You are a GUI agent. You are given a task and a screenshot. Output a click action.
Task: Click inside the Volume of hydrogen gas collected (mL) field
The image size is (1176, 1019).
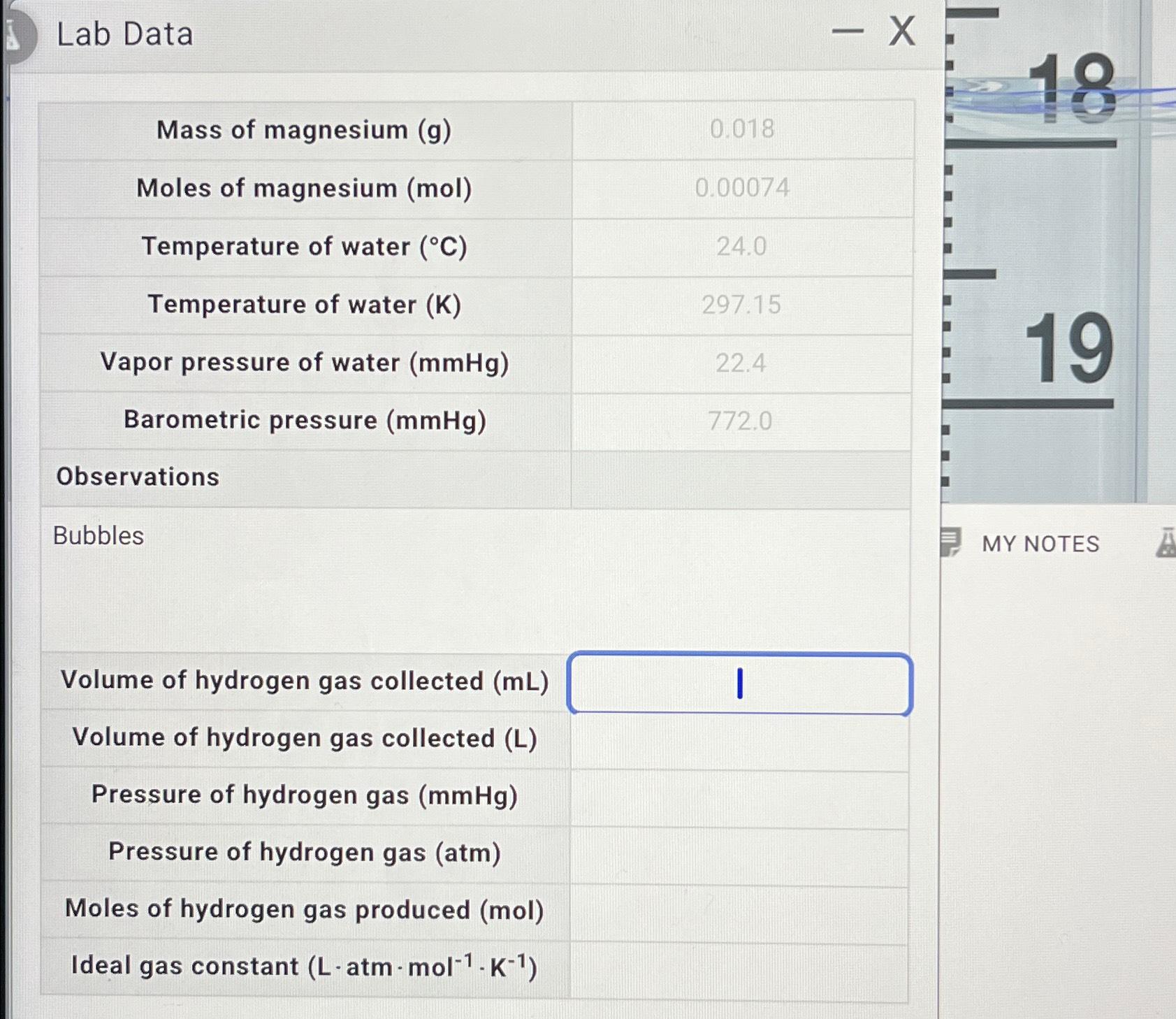[741, 684]
